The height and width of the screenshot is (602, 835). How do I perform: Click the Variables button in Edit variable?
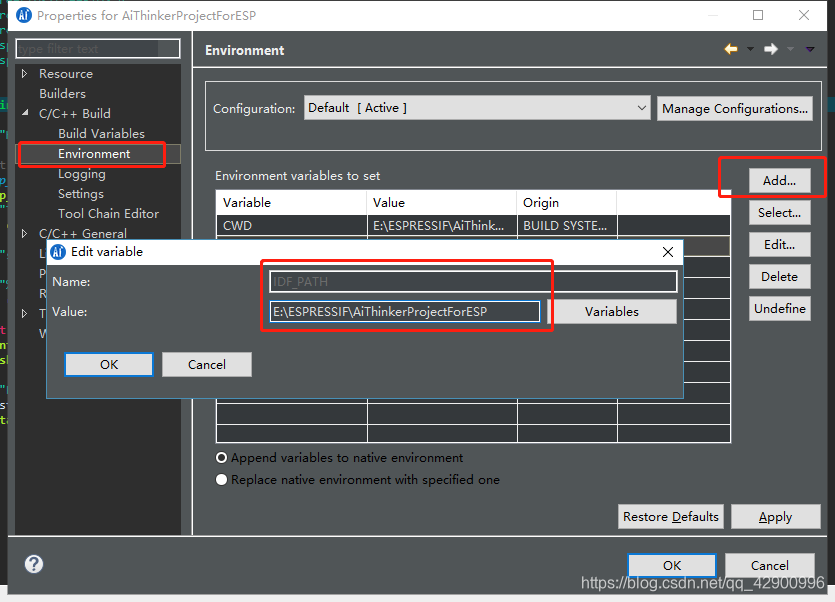pyautogui.click(x=612, y=312)
